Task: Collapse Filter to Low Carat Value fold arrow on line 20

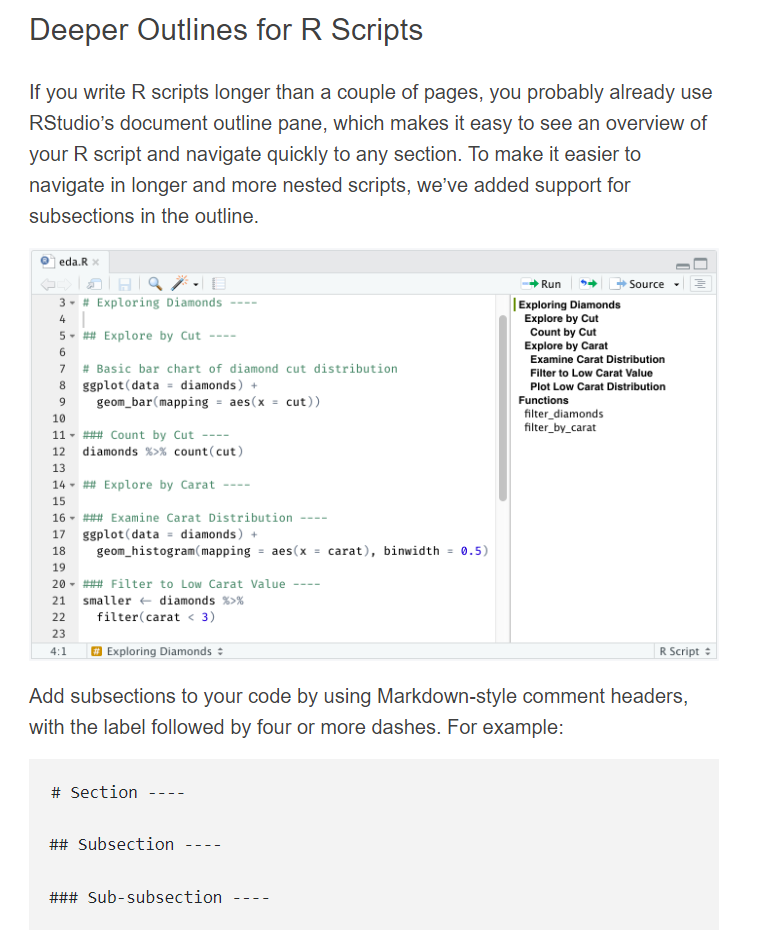Action: [73, 584]
